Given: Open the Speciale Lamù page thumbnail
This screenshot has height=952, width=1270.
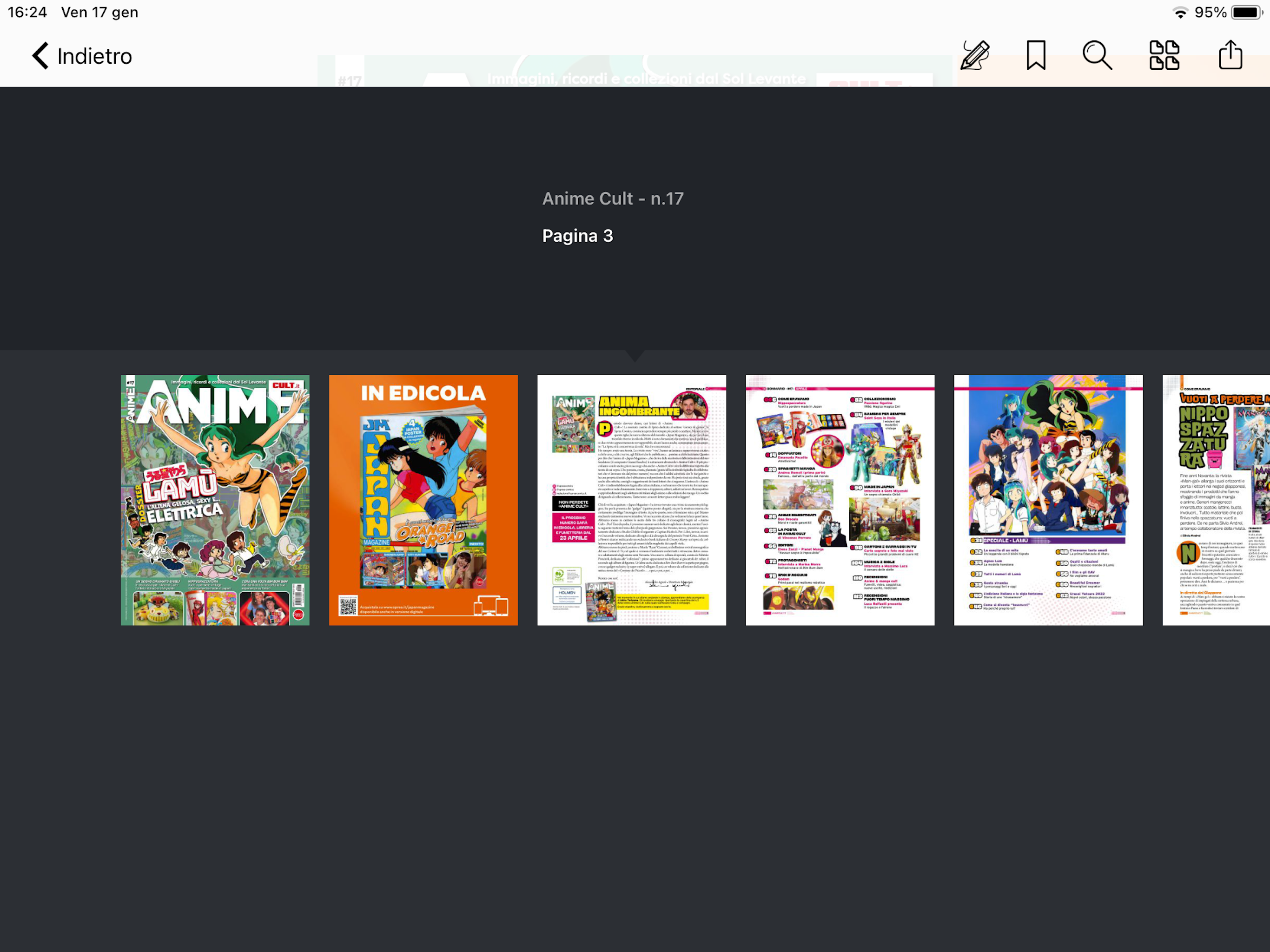Looking at the screenshot, I should (x=1048, y=500).
